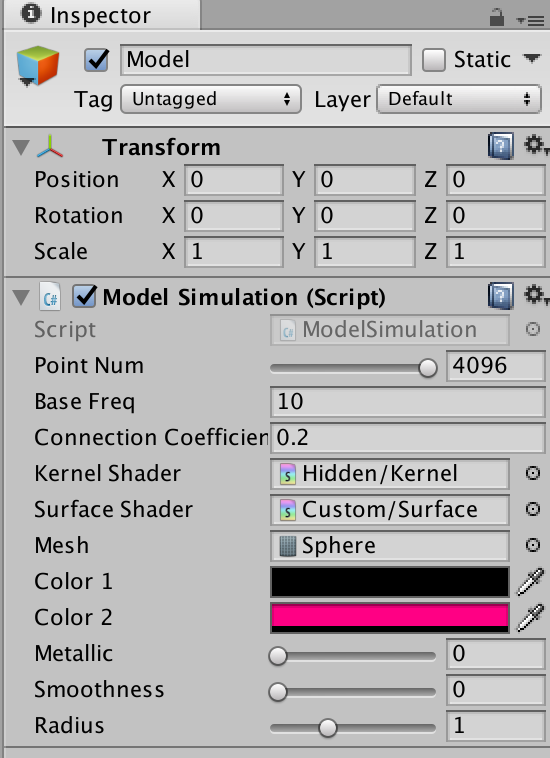Click the GameObject cube icon picker
The width and height of the screenshot is (550, 758).
37,66
